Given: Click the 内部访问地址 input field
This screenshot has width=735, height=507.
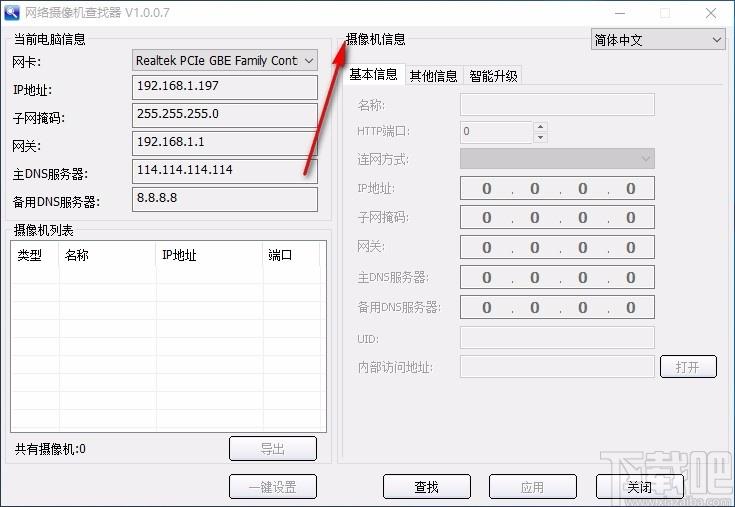Looking at the screenshot, I should [557, 366].
